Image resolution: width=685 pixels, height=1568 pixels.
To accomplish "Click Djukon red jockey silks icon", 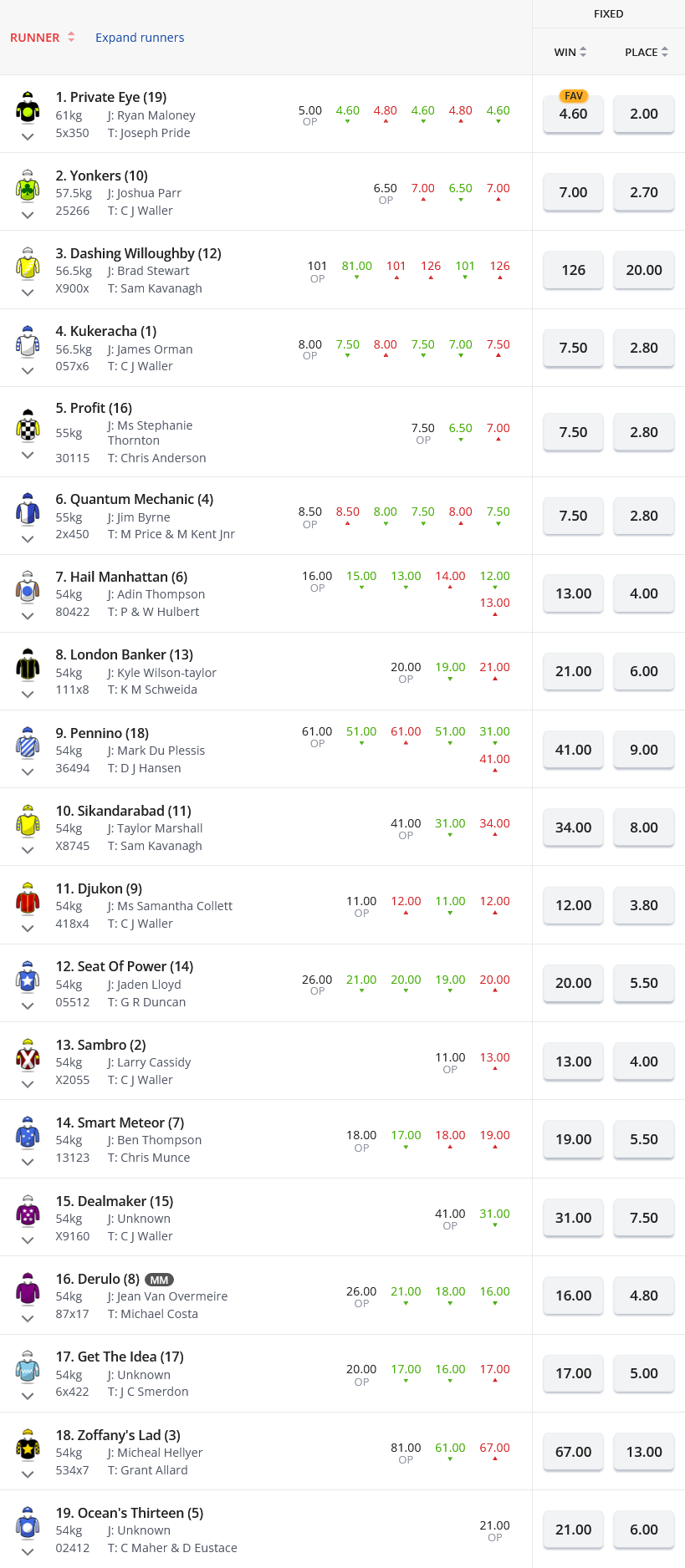I will [28, 899].
